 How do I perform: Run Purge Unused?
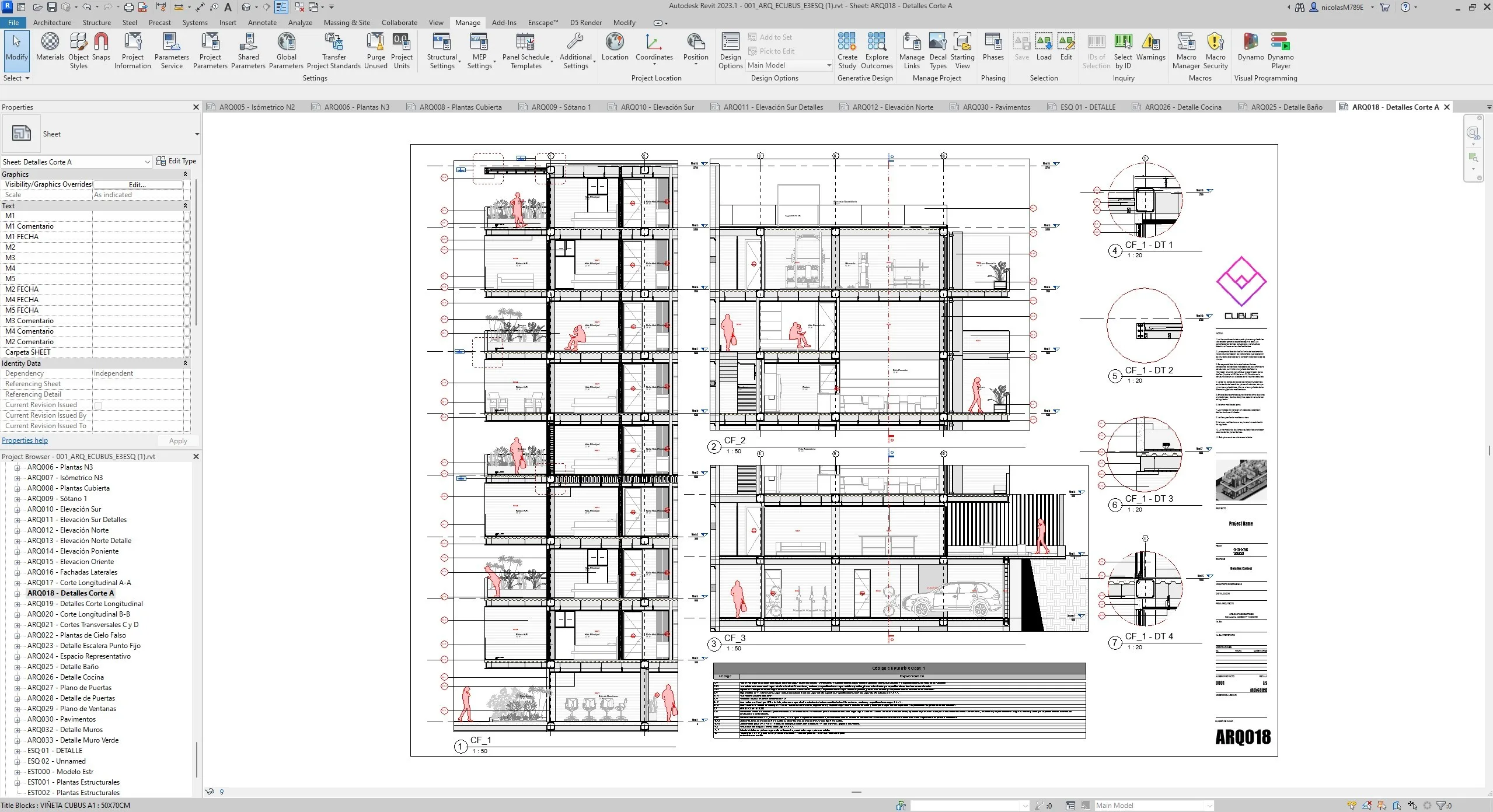(376, 51)
